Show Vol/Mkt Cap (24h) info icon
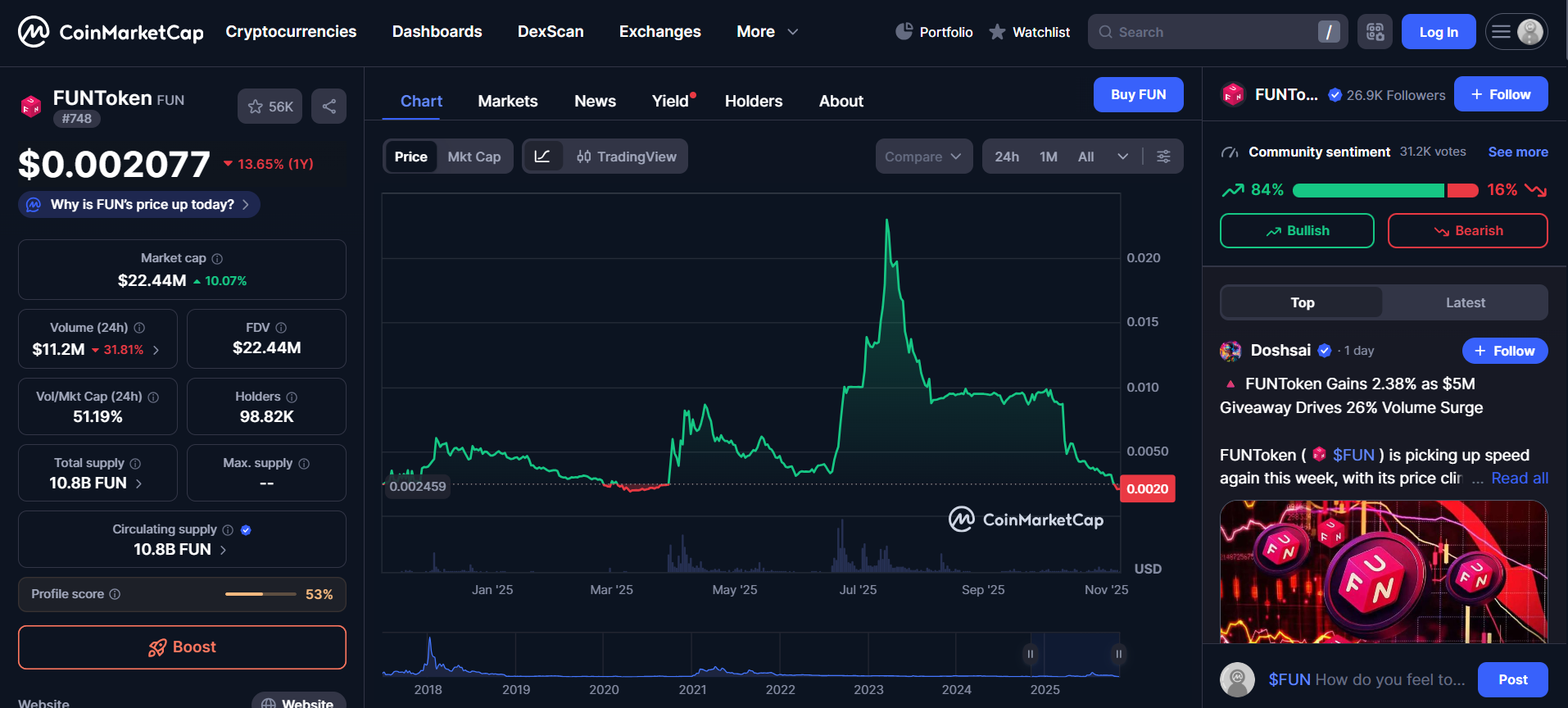 coord(153,397)
